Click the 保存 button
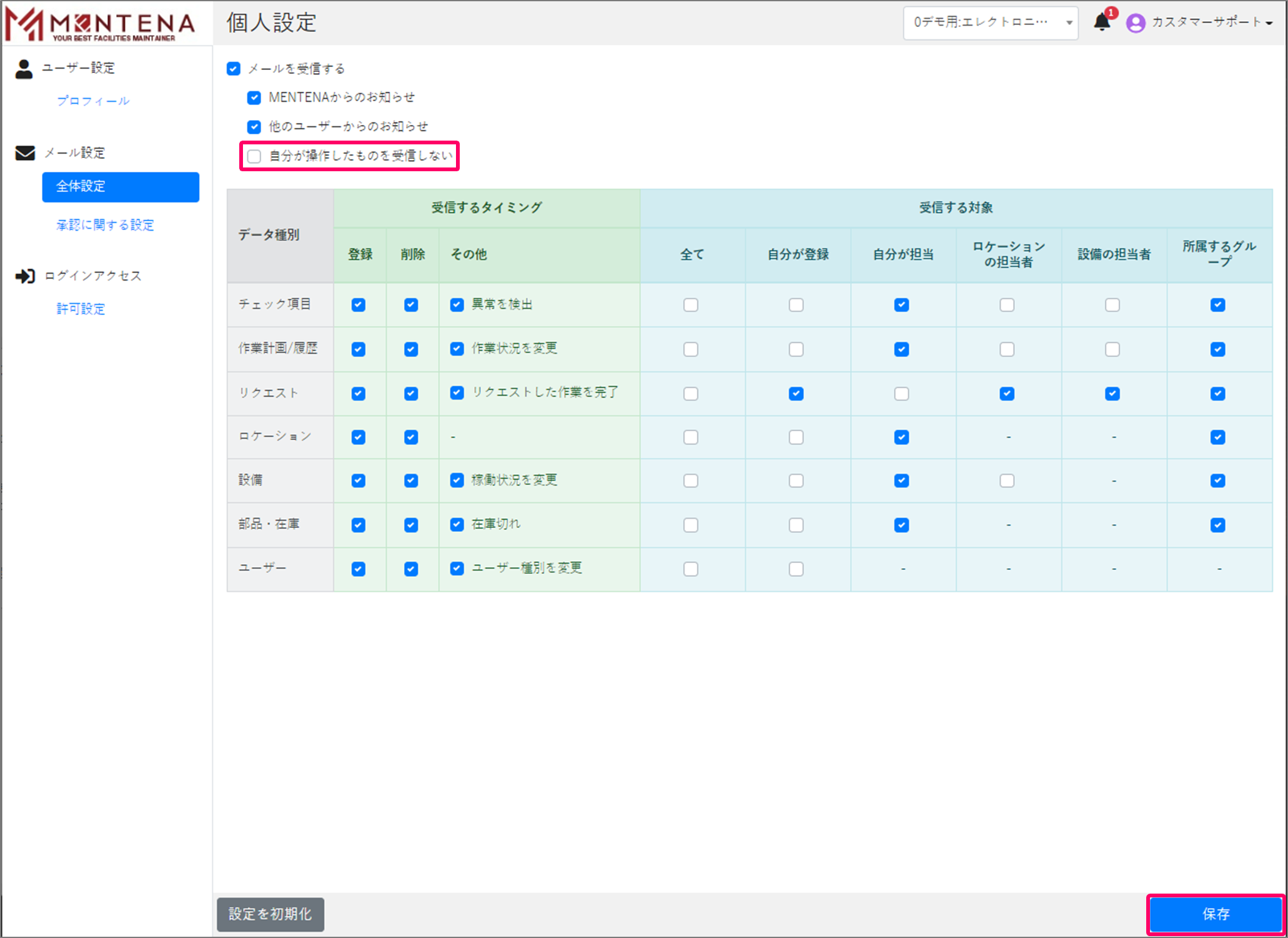Screen dimensions: 1288x938 tap(1216, 914)
